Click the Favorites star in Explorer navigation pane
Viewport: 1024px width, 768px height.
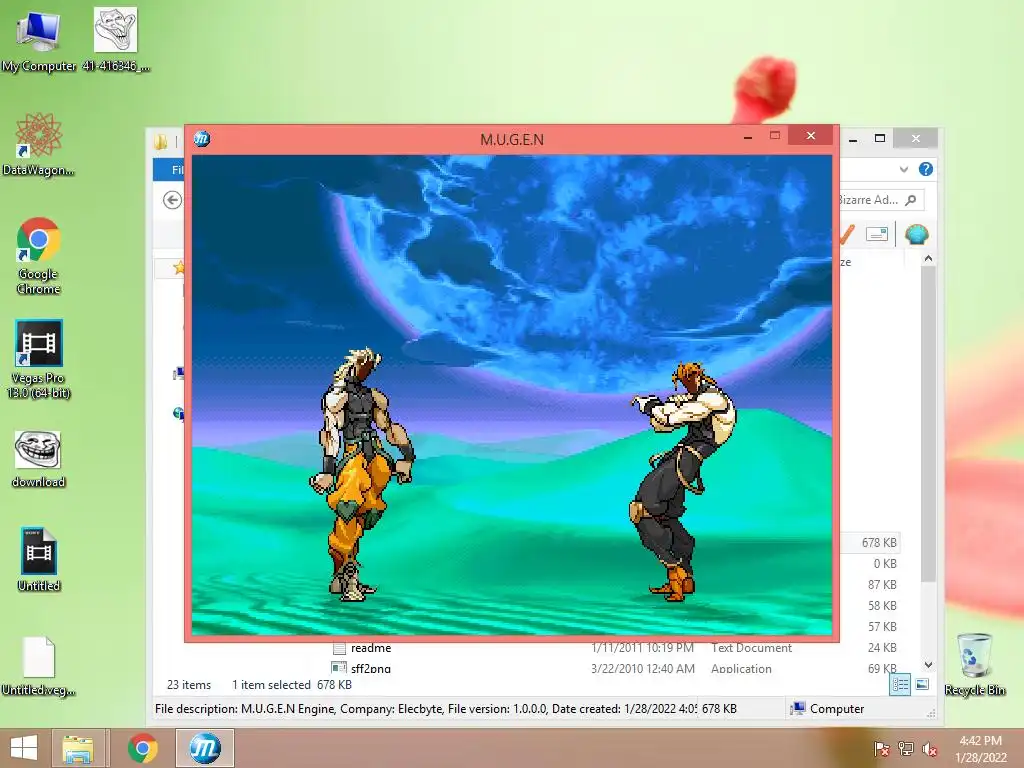click(178, 267)
